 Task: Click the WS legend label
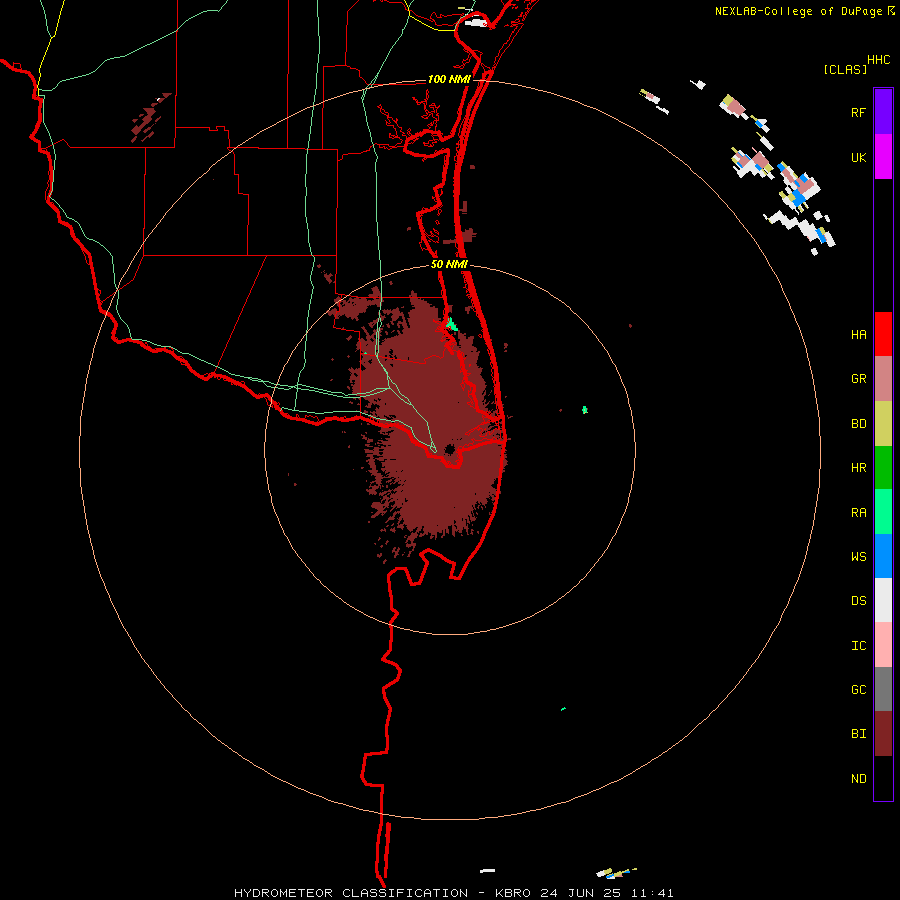pyautogui.click(x=858, y=556)
